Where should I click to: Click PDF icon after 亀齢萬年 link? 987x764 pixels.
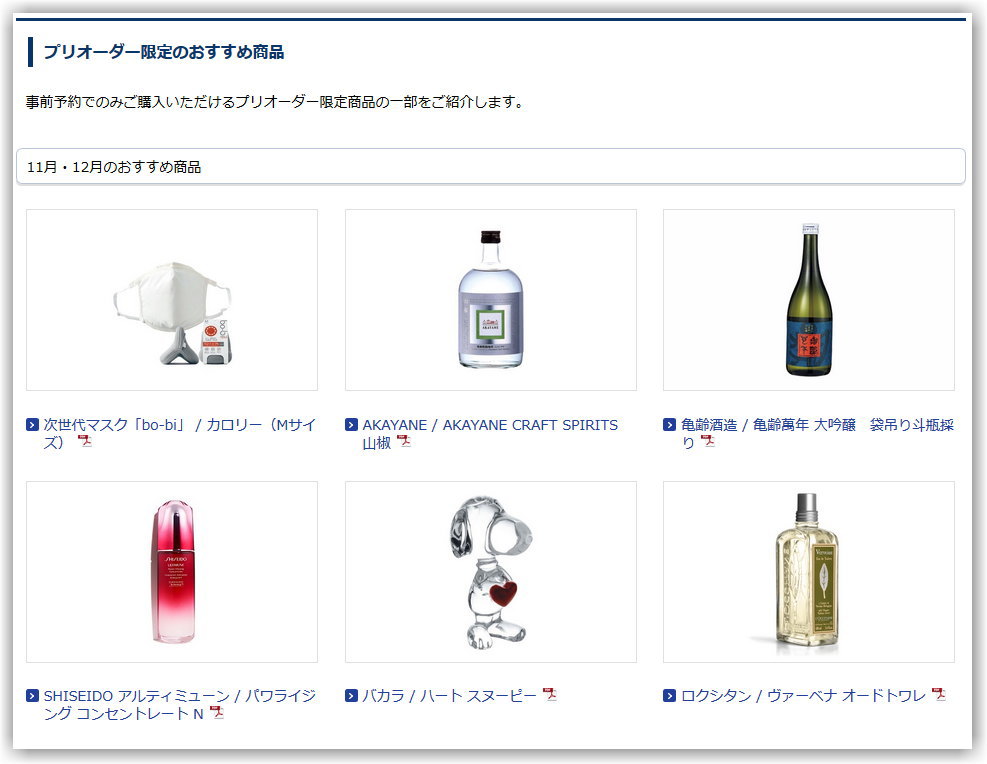708,441
